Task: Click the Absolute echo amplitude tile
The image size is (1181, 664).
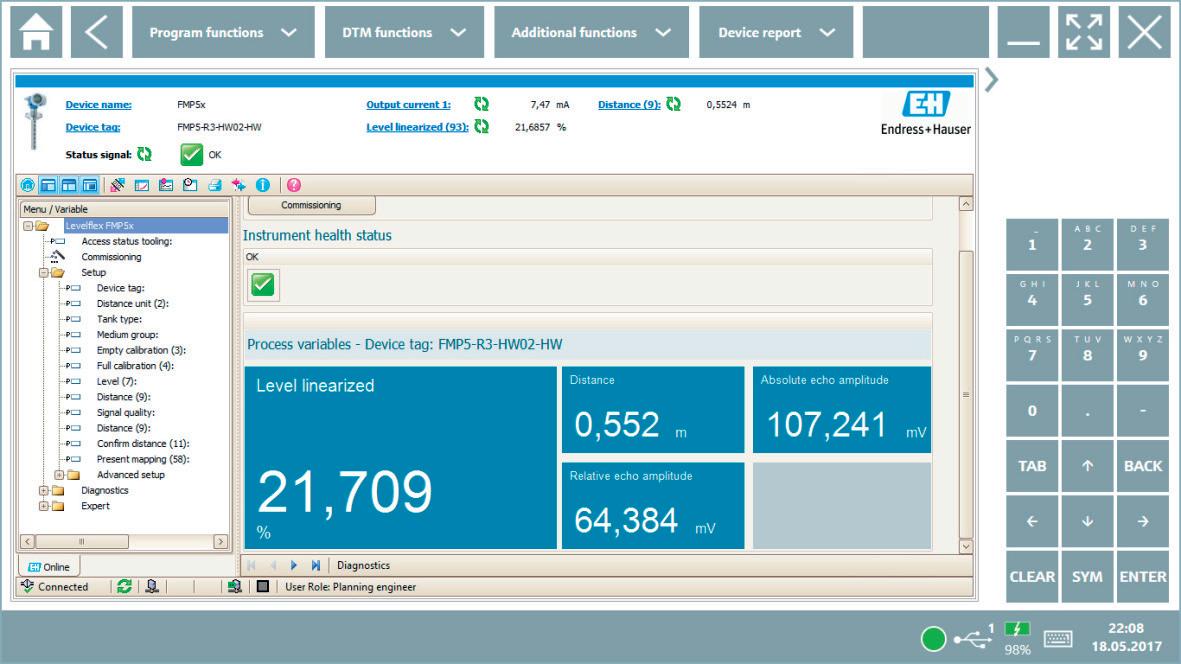Action: [x=842, y=410]
